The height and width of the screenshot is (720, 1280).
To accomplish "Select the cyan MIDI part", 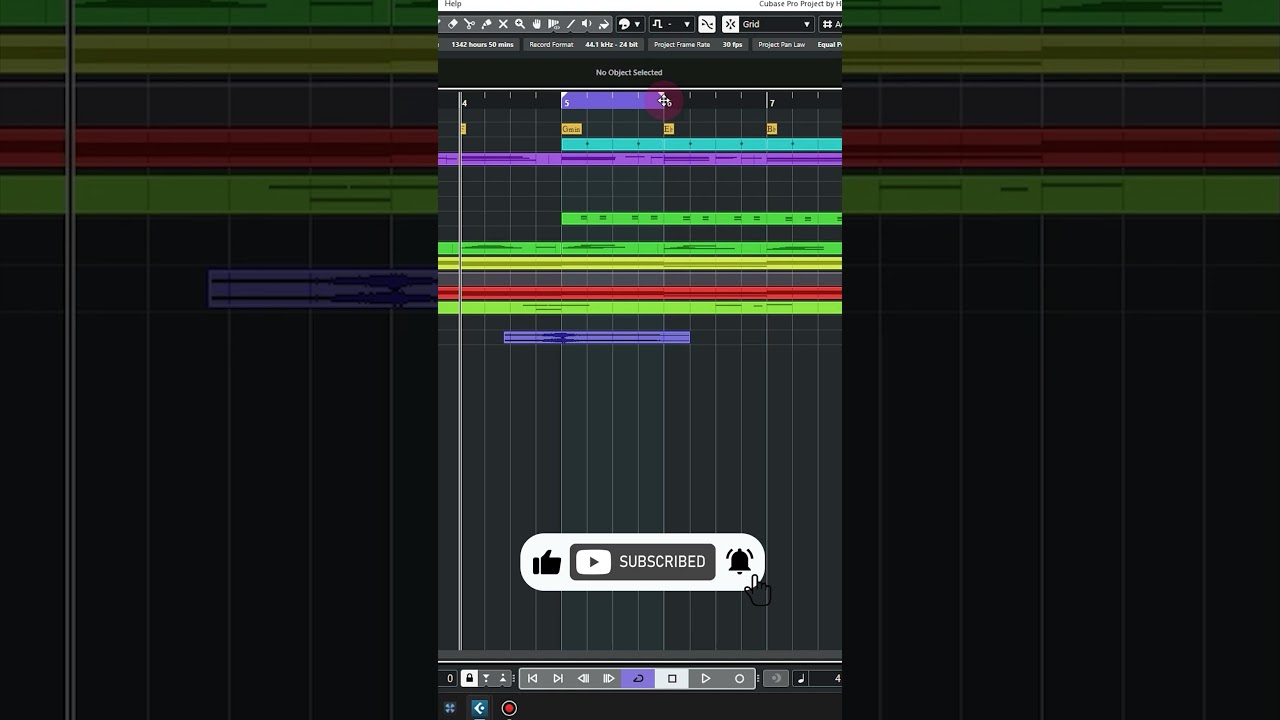I will tap(701, 145).
